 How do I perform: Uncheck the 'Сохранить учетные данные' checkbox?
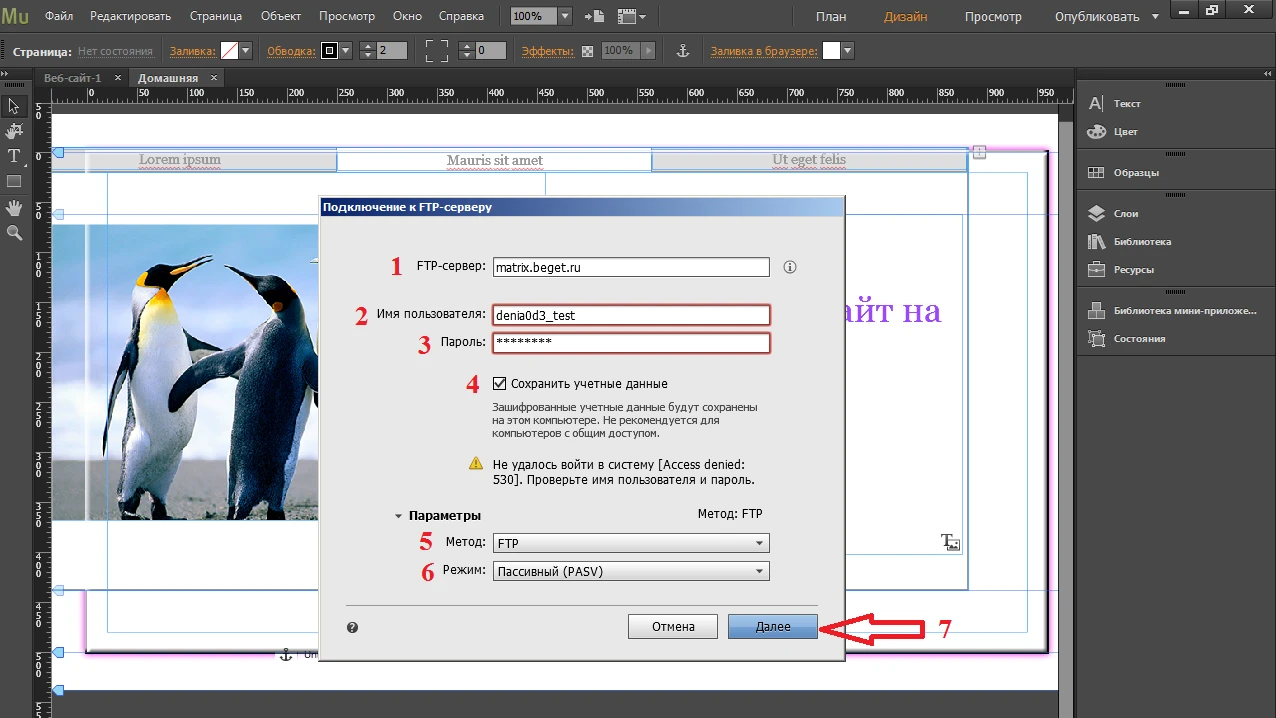500,383
